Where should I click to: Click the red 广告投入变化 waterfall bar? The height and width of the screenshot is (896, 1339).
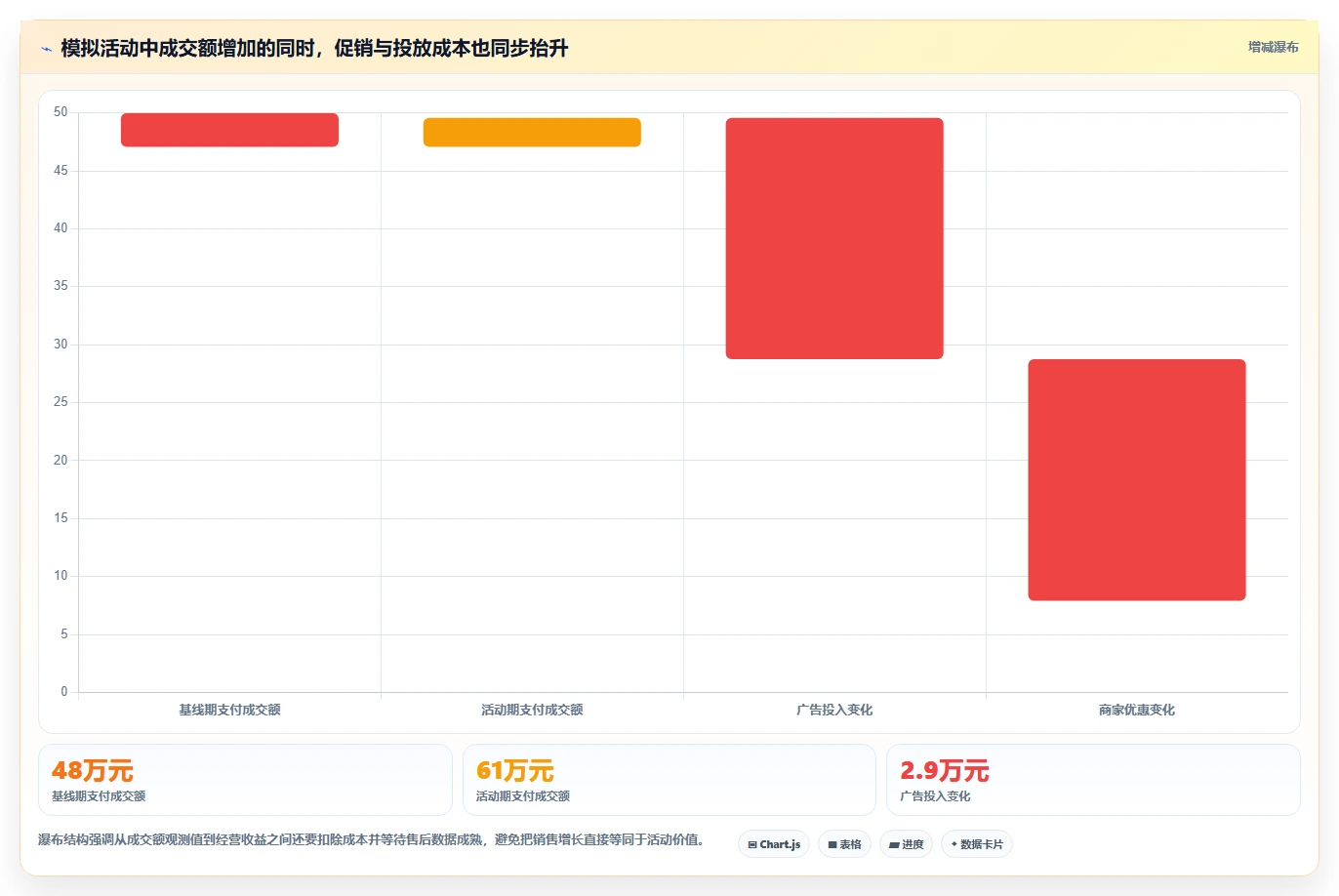[834, 238]
